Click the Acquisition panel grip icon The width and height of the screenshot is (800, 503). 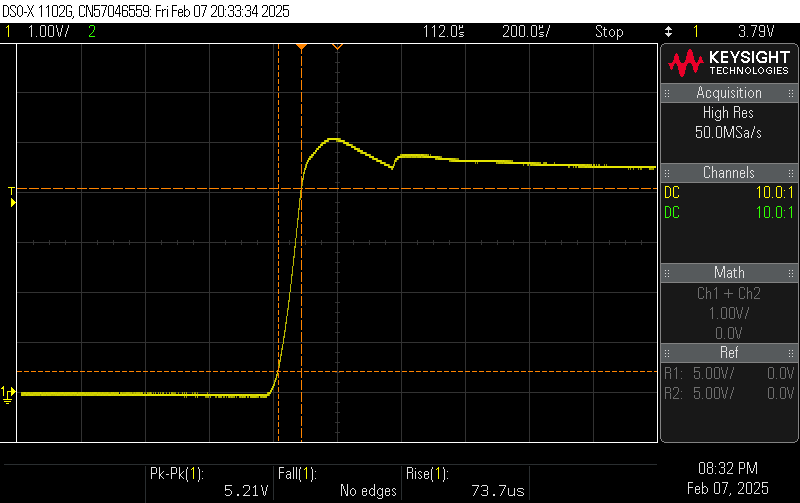666,93
